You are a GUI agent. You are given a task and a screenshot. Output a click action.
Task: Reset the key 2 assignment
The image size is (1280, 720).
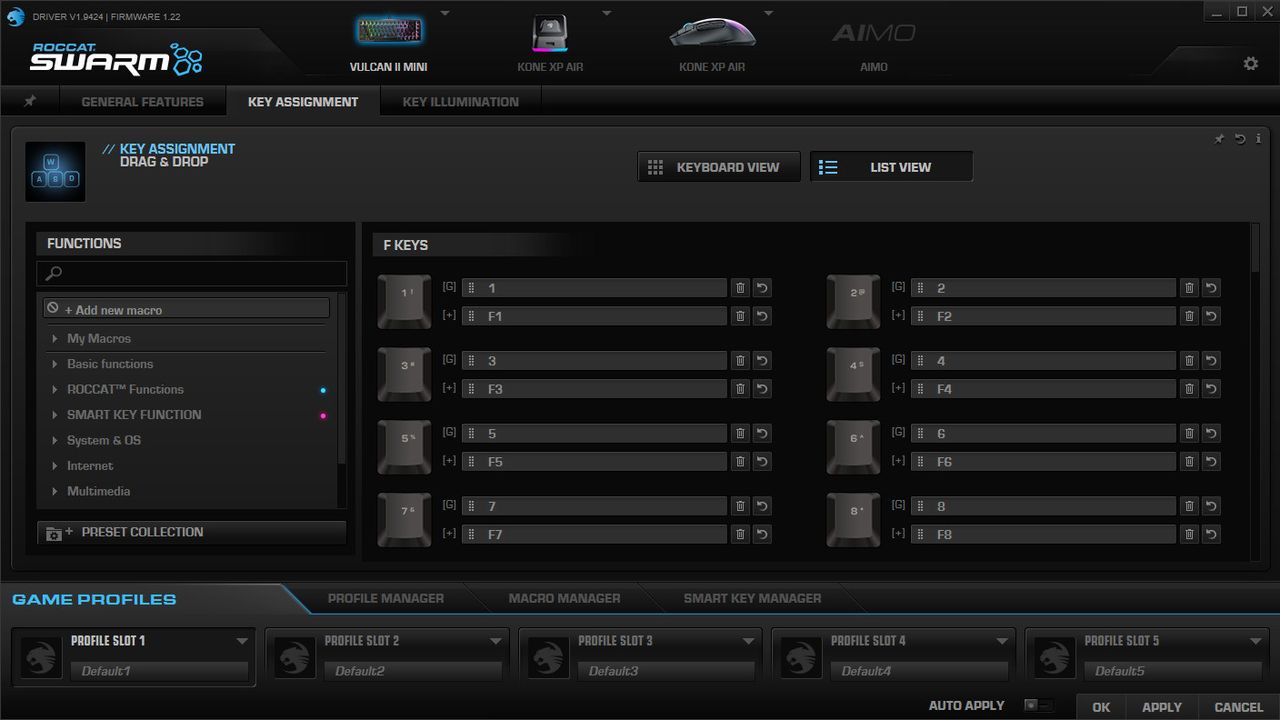tap(1211, 288)
